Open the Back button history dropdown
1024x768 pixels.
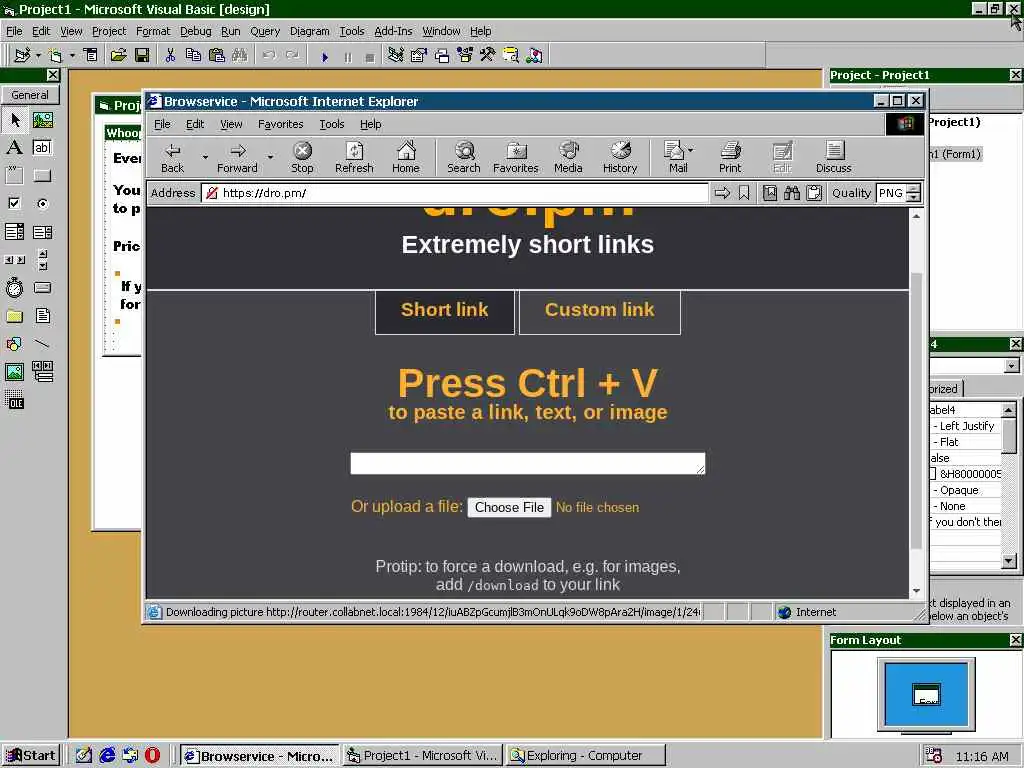205,157
